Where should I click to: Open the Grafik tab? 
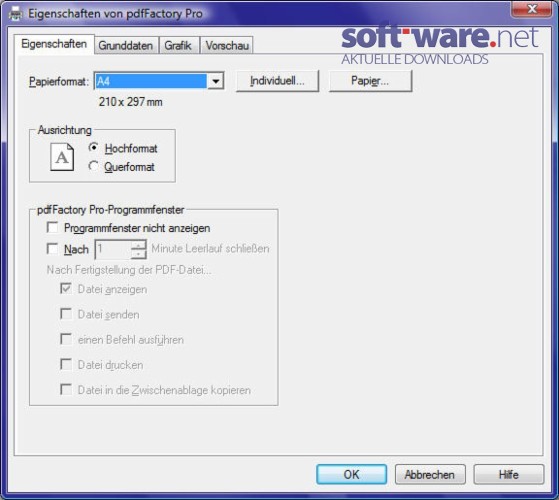[x=178, y=46]
